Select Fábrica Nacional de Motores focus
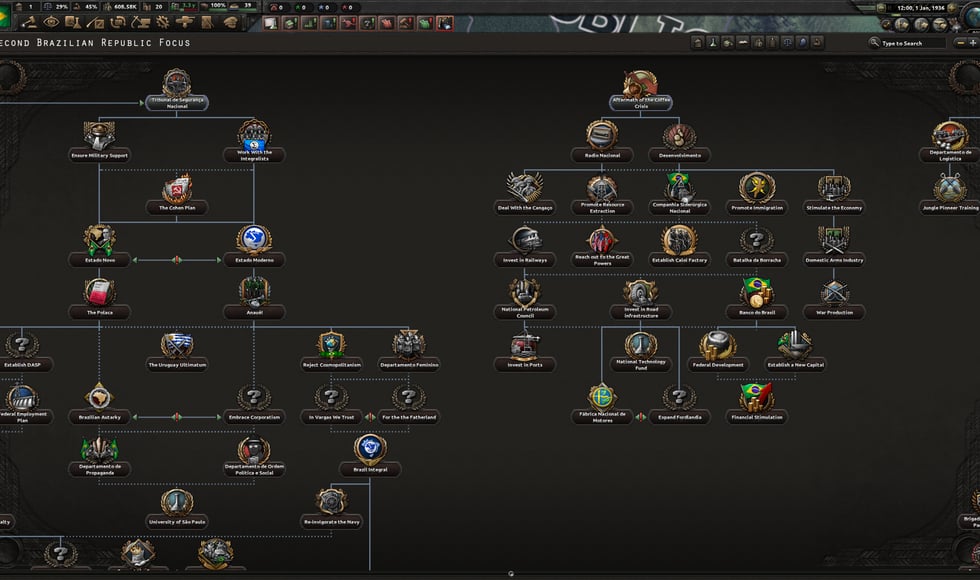This screenshot has height=580, width=980. [602, 403]
